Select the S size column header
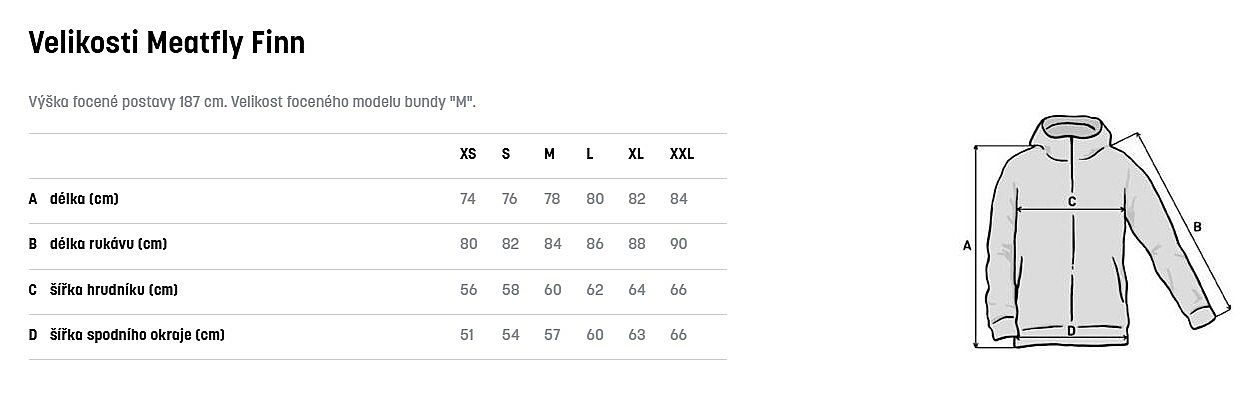 point(506,154)
